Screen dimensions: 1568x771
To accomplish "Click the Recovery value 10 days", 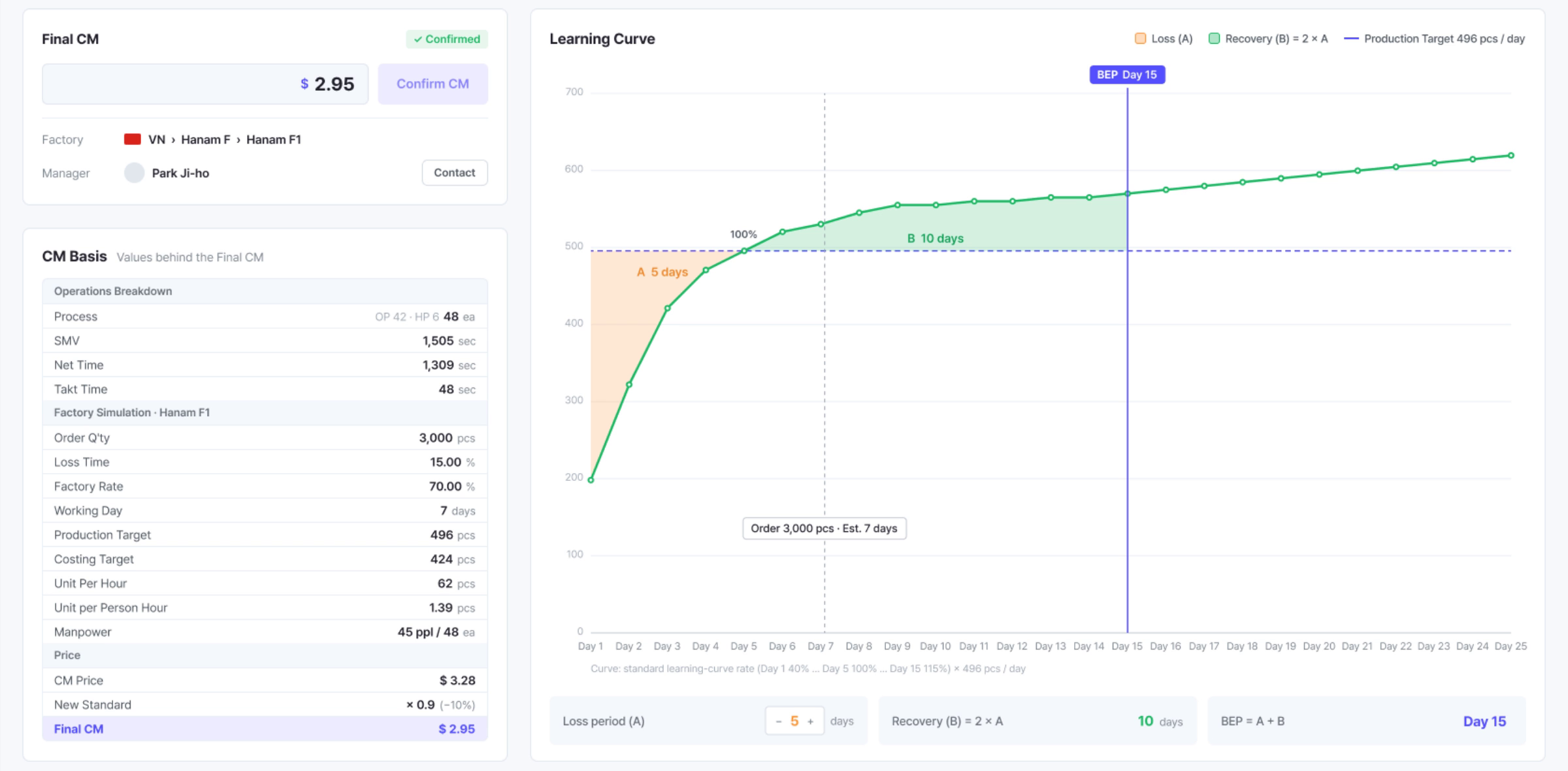I will pos(1160,721).
